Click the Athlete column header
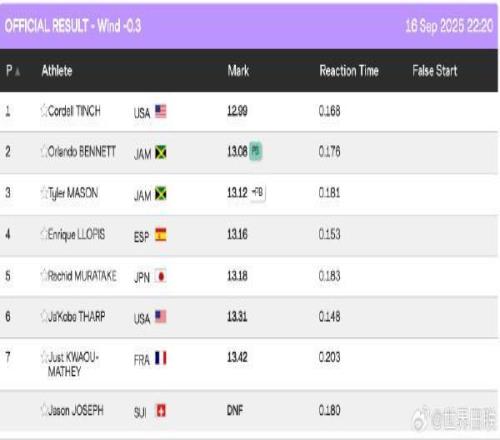Image resolution: width=500 pixels, height=440 pixels. pyautogui.click(x=57, y=71)
